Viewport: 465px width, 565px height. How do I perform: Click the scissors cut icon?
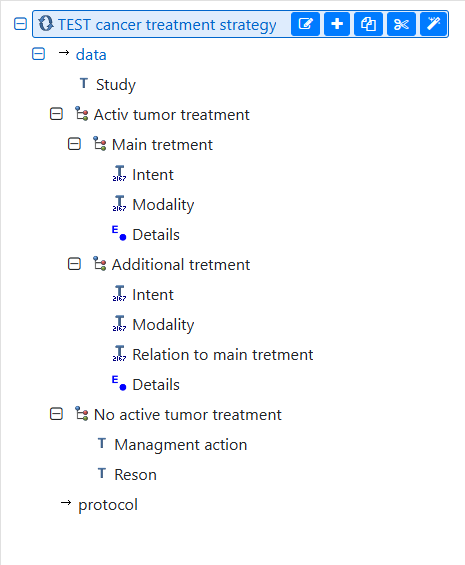click(x=401, y=24)
